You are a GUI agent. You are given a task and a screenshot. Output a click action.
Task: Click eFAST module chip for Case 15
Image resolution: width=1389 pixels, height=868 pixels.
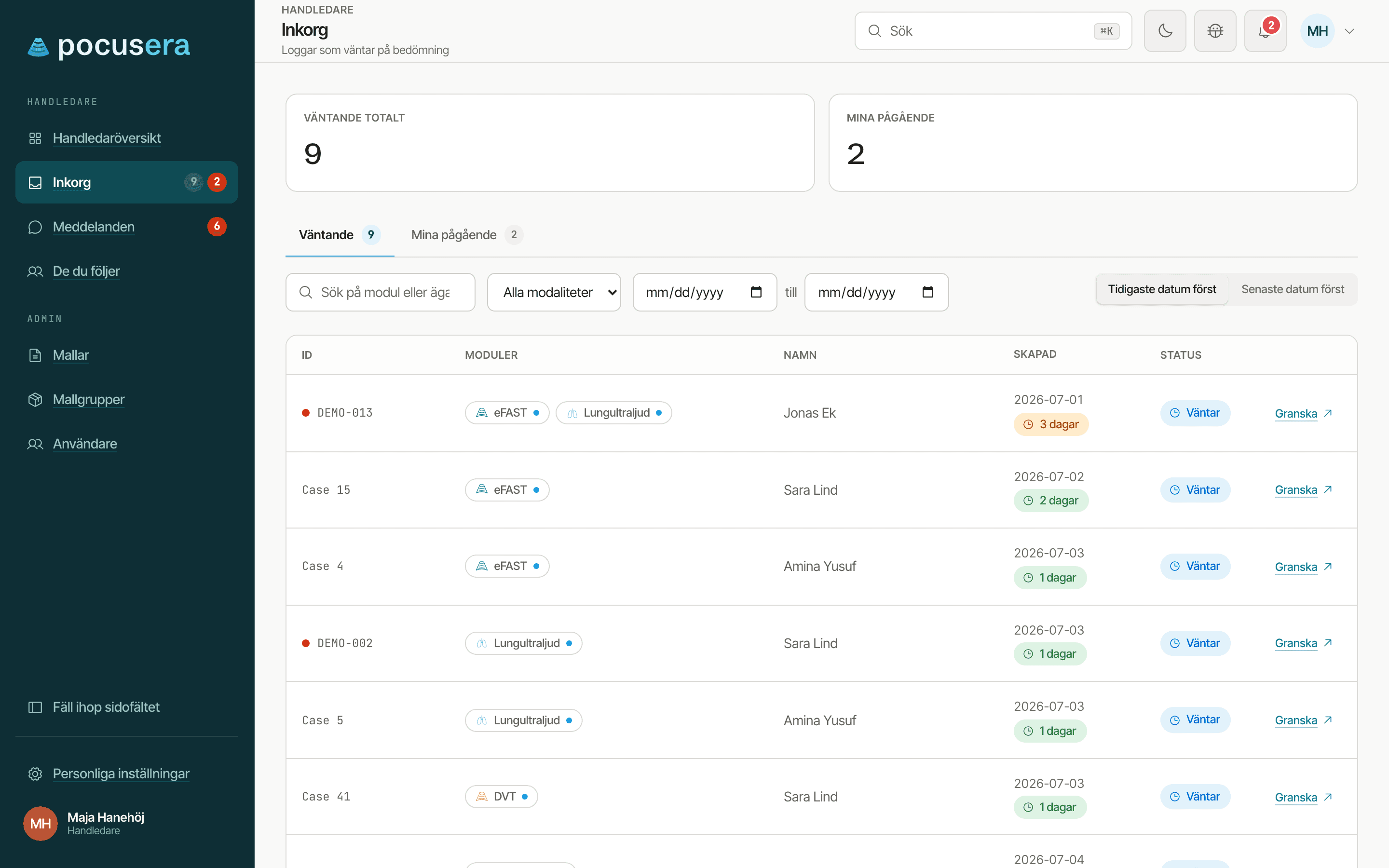pos(507,489)
